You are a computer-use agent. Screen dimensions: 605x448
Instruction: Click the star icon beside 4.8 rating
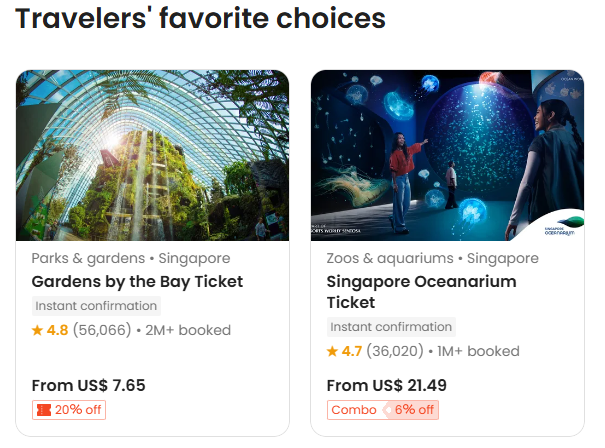click(37, 330)
